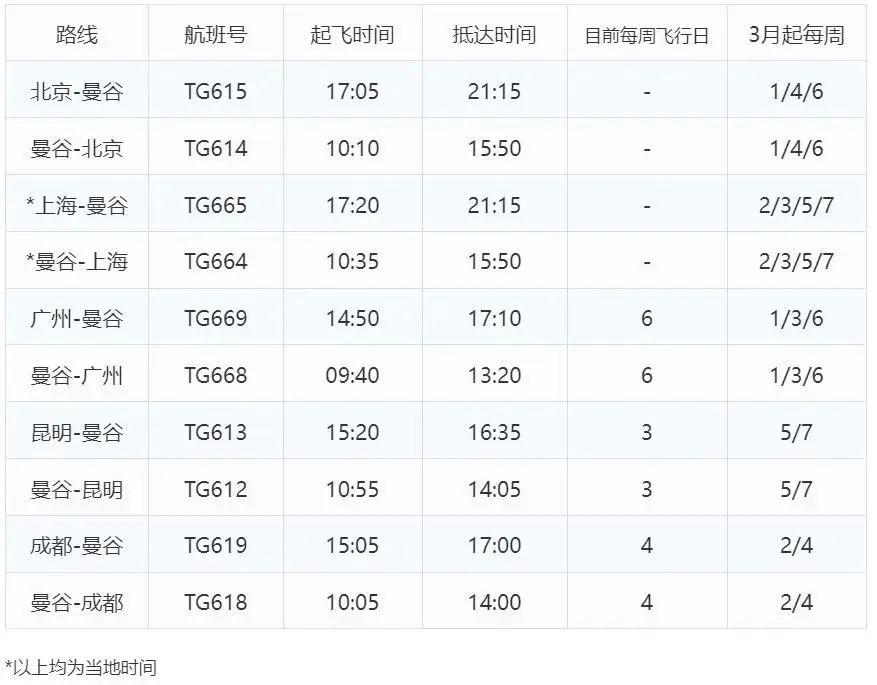Screen dimensions: 877x685
Task: Click the 航班号 column header
Action: click(x=215, y=33)
